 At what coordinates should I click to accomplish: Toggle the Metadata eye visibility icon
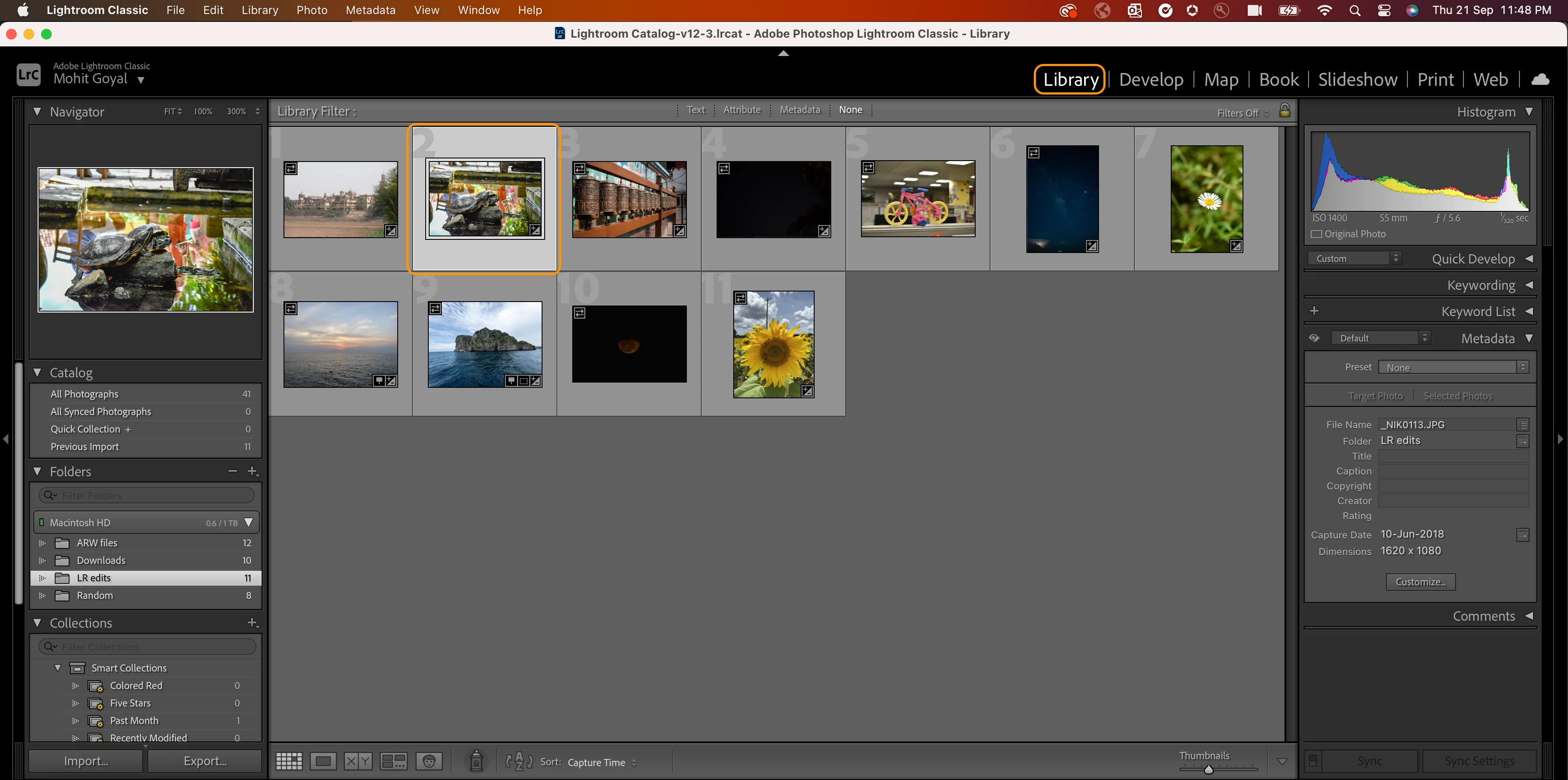pyautogui.click(x=1314, y=338)
